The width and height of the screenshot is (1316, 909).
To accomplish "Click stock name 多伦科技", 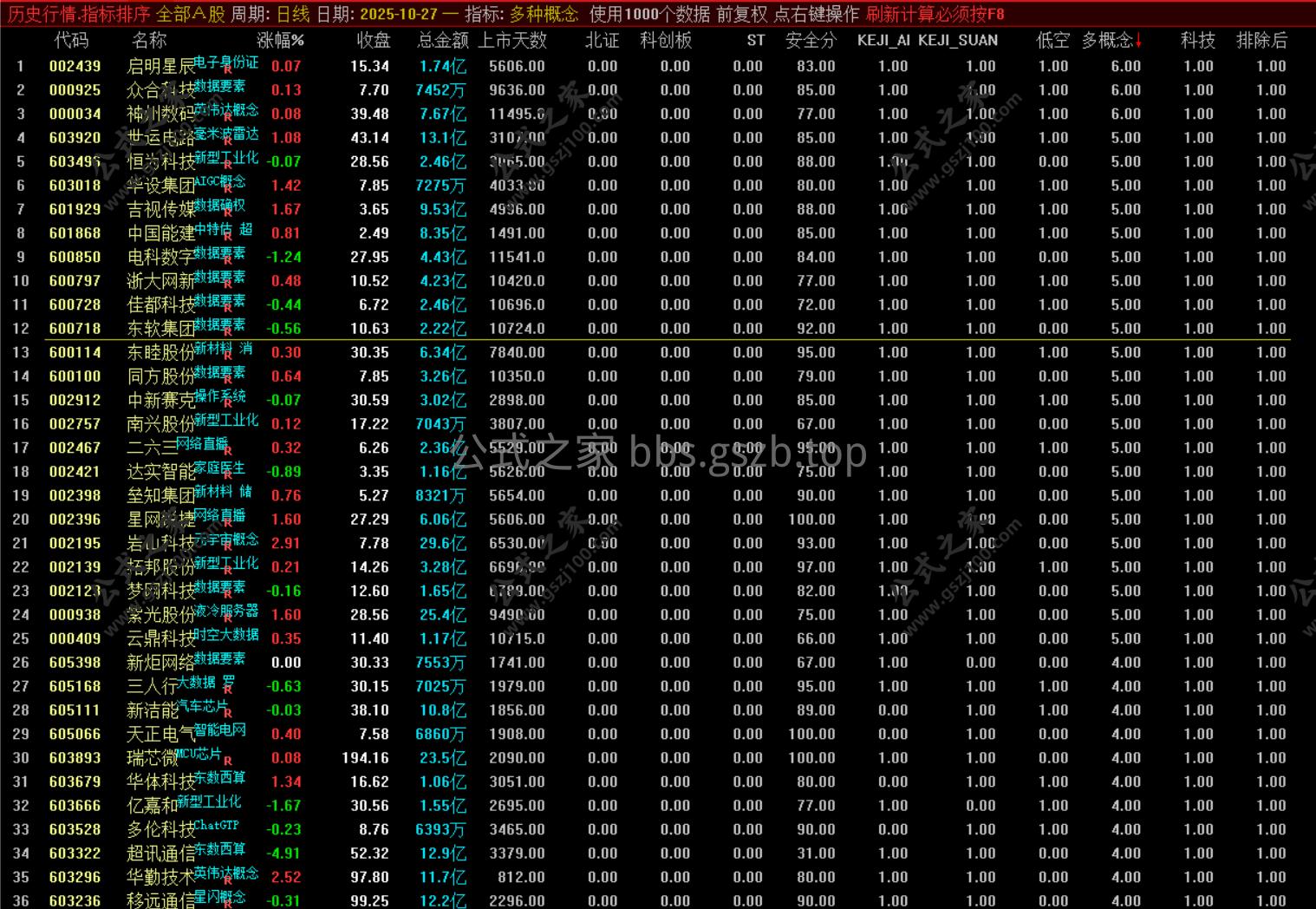I will [x=161, y=830].
